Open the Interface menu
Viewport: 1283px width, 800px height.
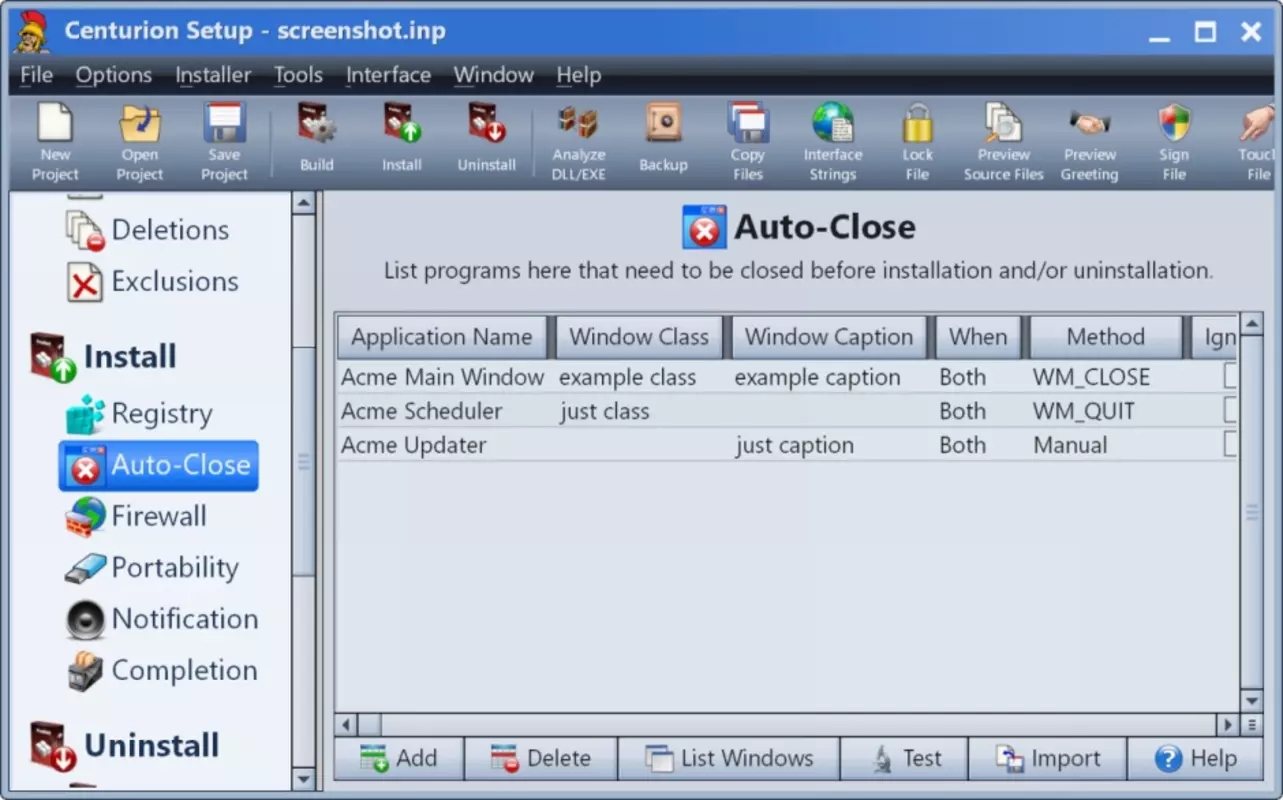pos(388,75)
